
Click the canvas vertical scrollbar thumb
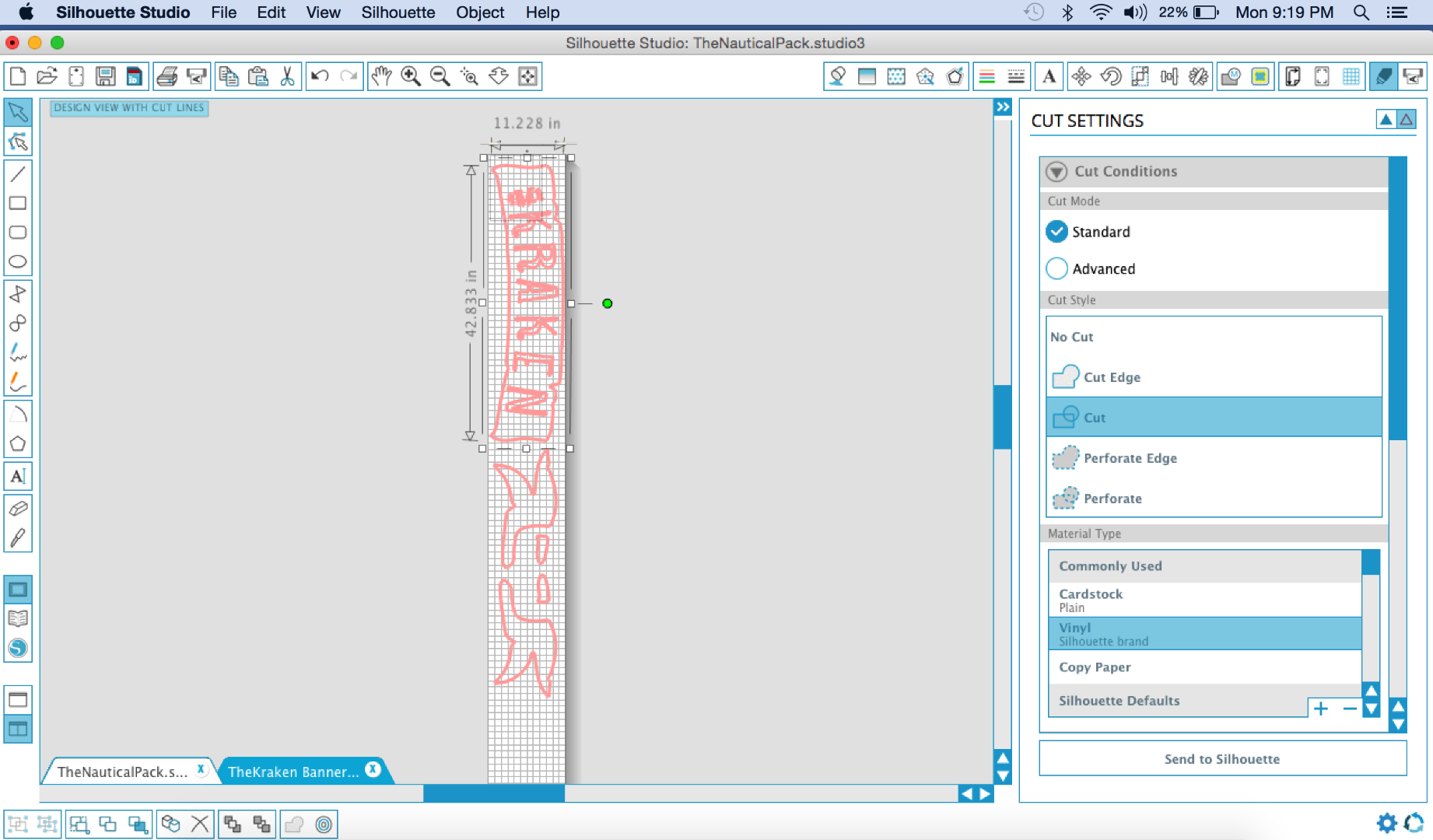click(x=1003, y=417)
